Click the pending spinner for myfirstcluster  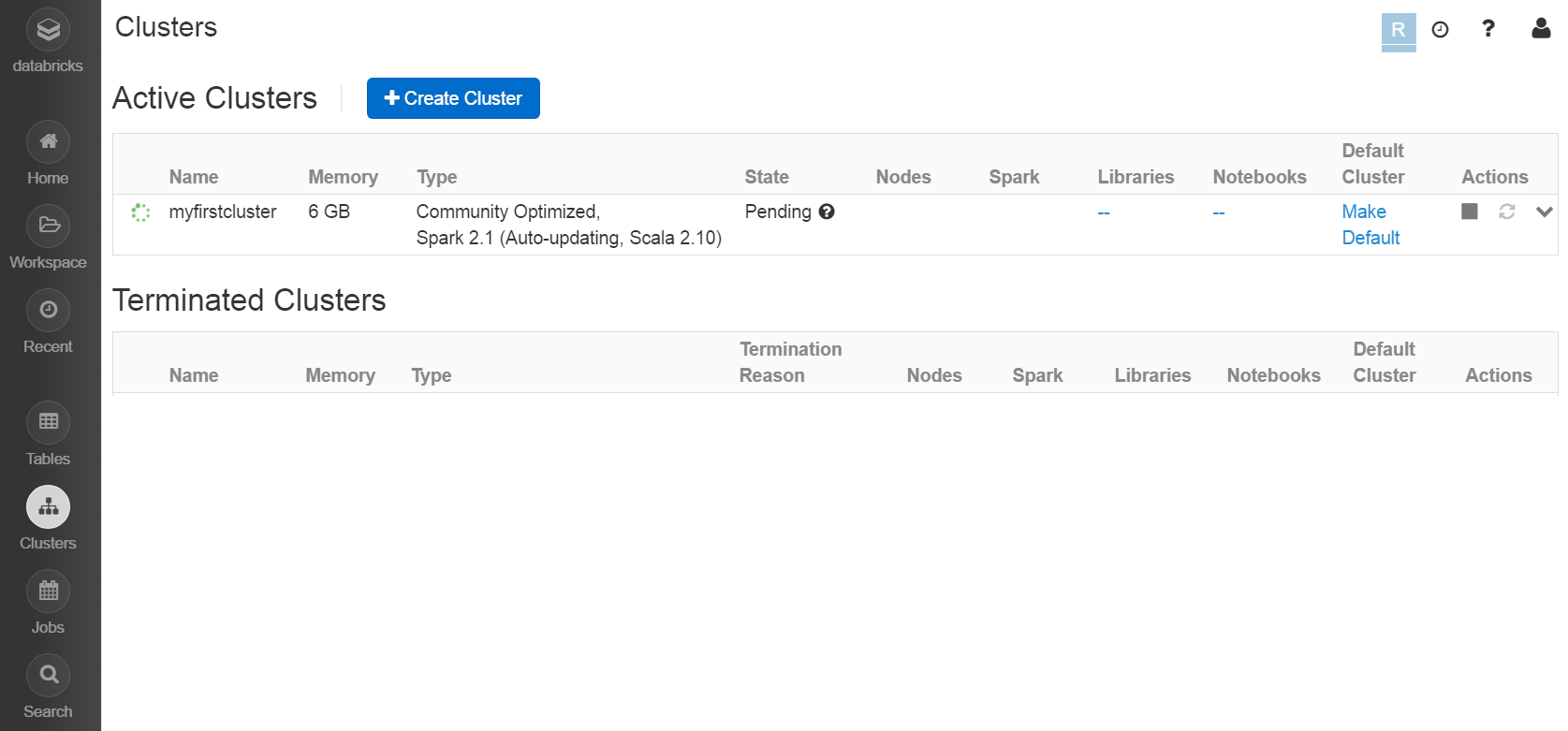(140, 212)
